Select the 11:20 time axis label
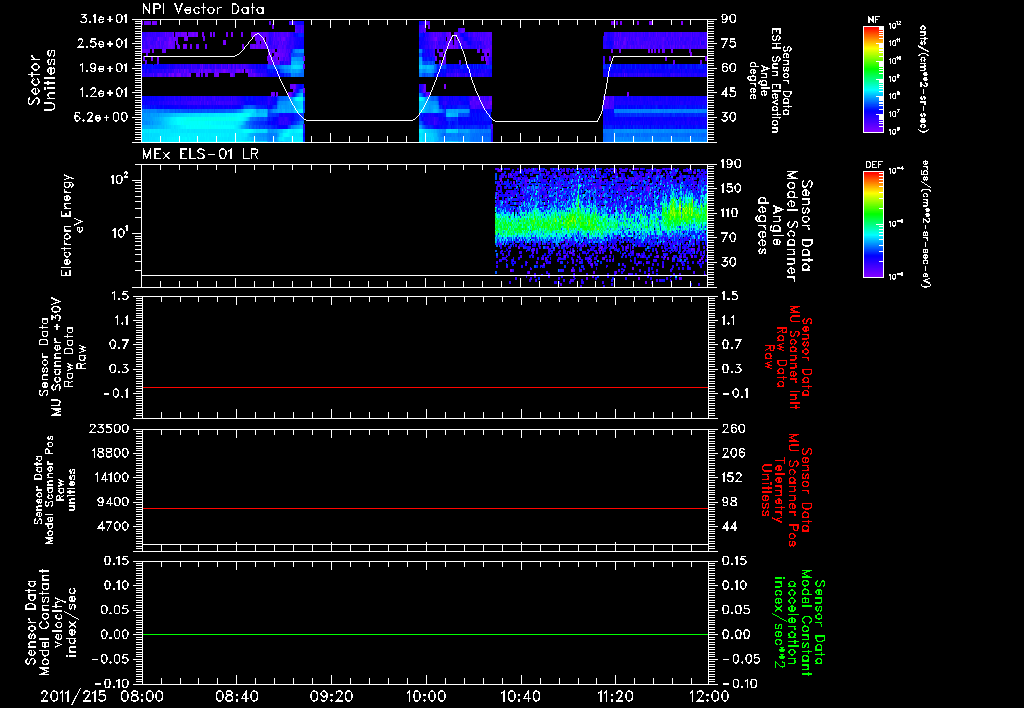The height and width of the screenshot is (708, 1024). (x=615, y=695)
